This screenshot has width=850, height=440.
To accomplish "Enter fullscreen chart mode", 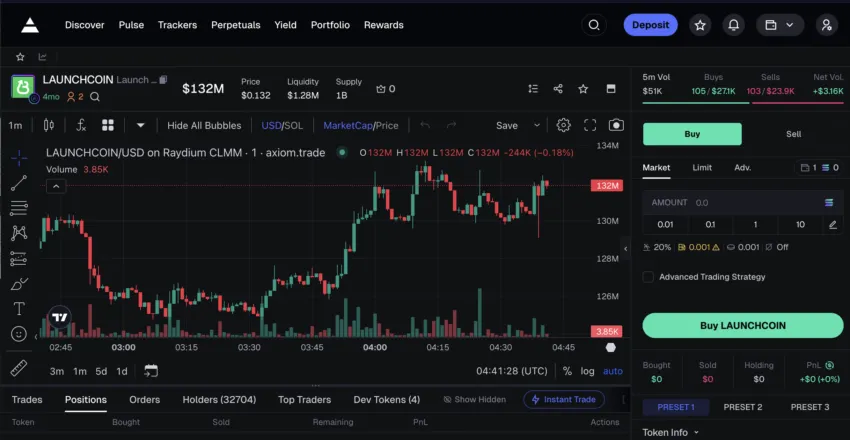I will (590, 125).
